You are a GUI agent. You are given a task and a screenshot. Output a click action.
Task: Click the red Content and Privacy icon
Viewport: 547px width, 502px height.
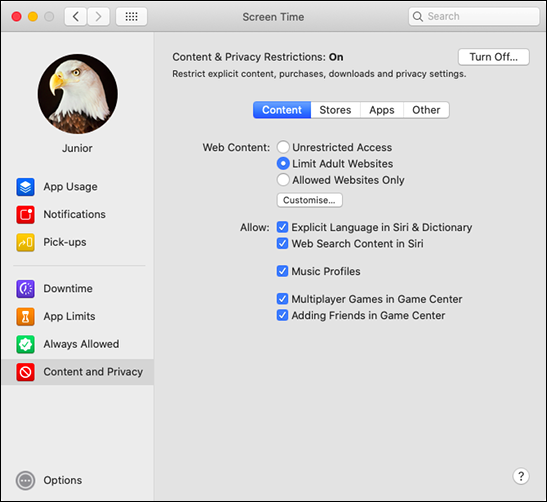point(25,372)
